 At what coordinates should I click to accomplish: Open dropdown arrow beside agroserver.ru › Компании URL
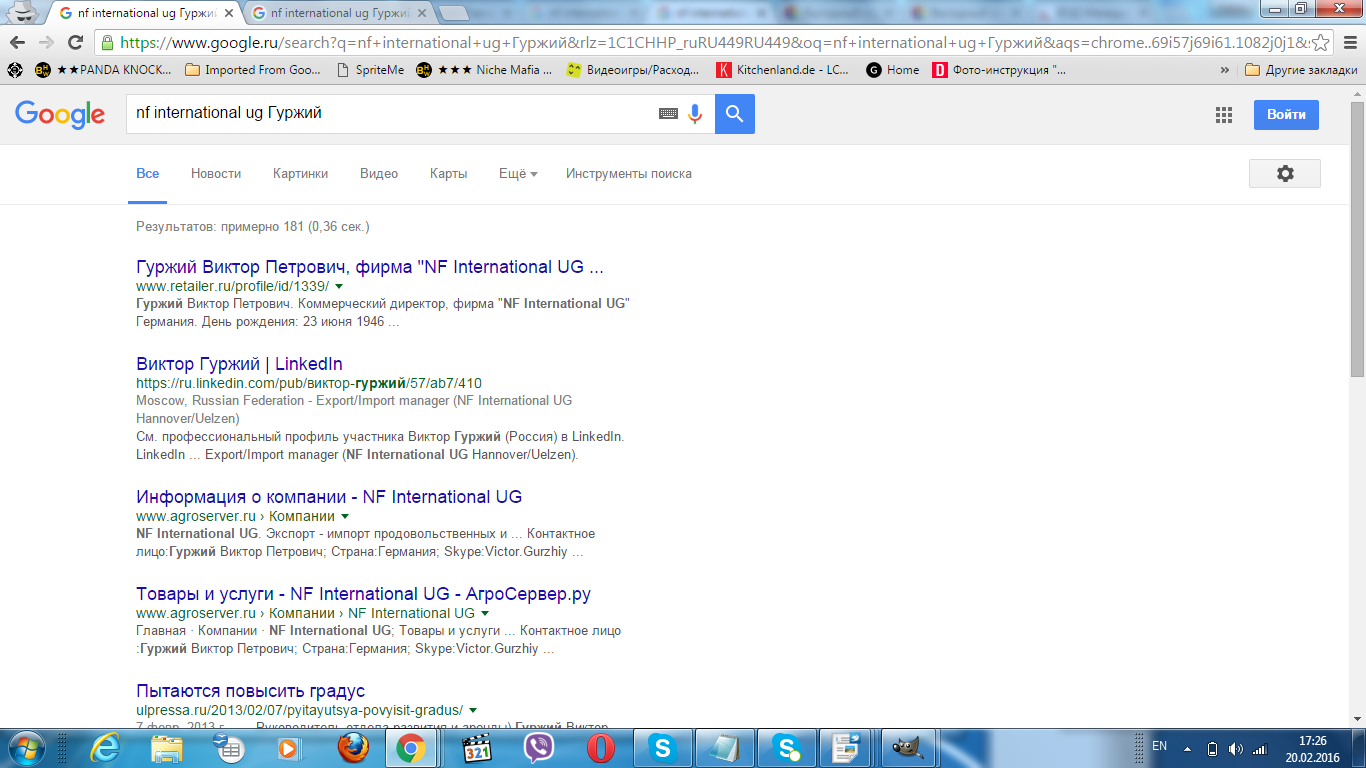pyautogui.click(x=345, y=516)
